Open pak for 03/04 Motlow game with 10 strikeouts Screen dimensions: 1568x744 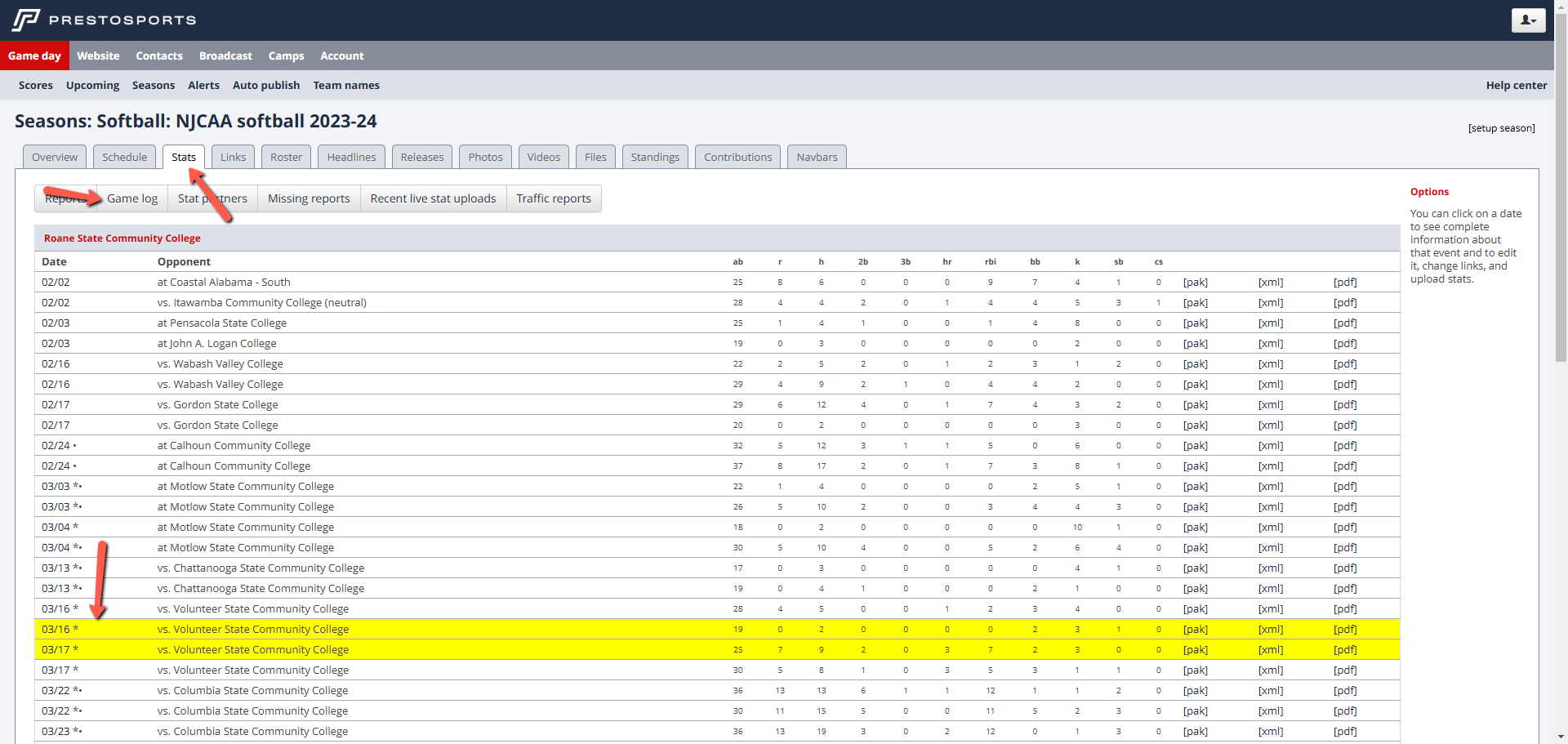tap(1196, 527)
